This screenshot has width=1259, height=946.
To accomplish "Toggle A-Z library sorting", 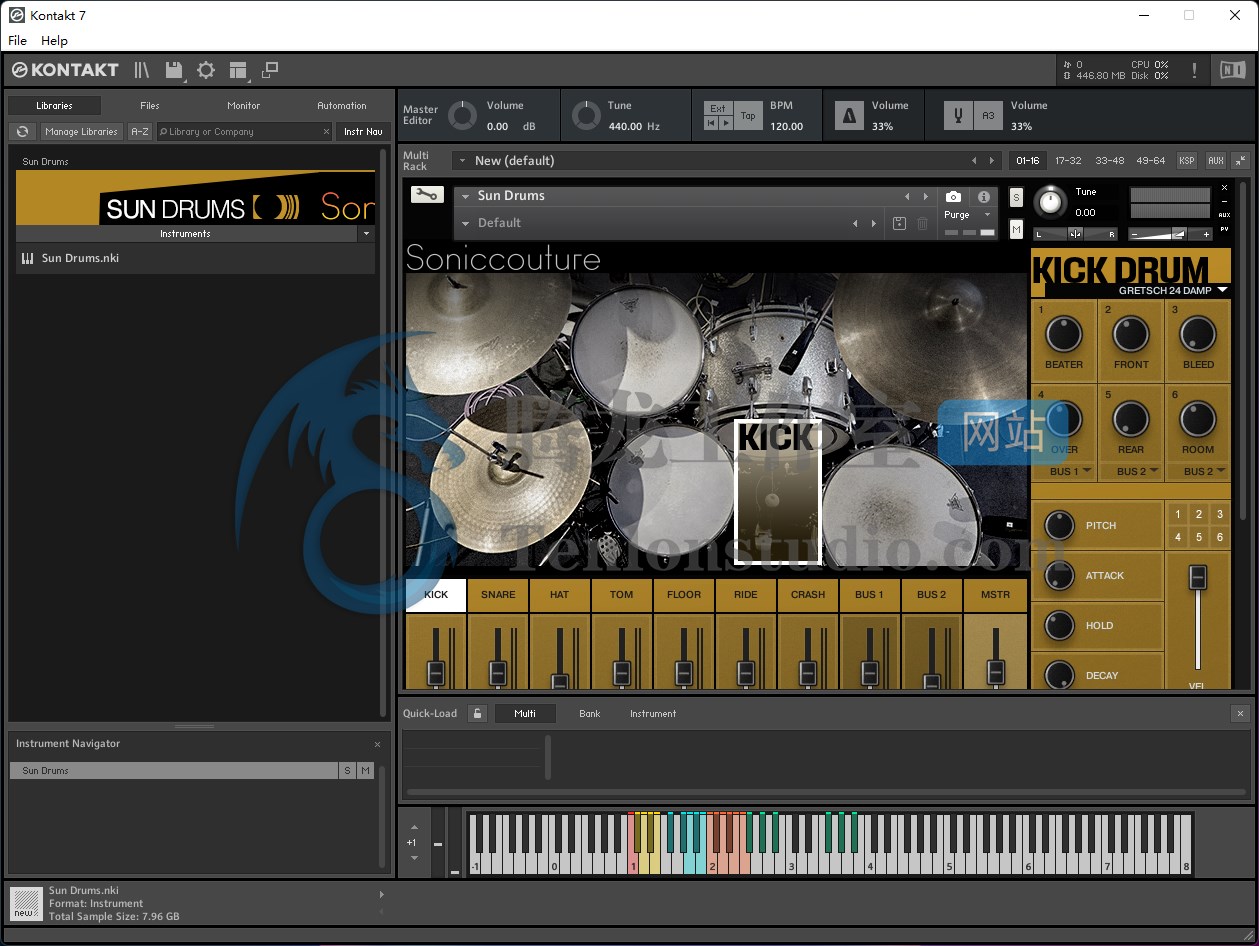I will (x=140, y=131).
